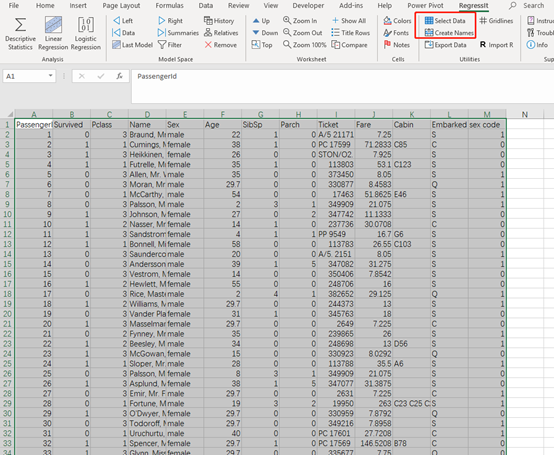
Task: Move Down in worksheet
Action: [265, 33]
